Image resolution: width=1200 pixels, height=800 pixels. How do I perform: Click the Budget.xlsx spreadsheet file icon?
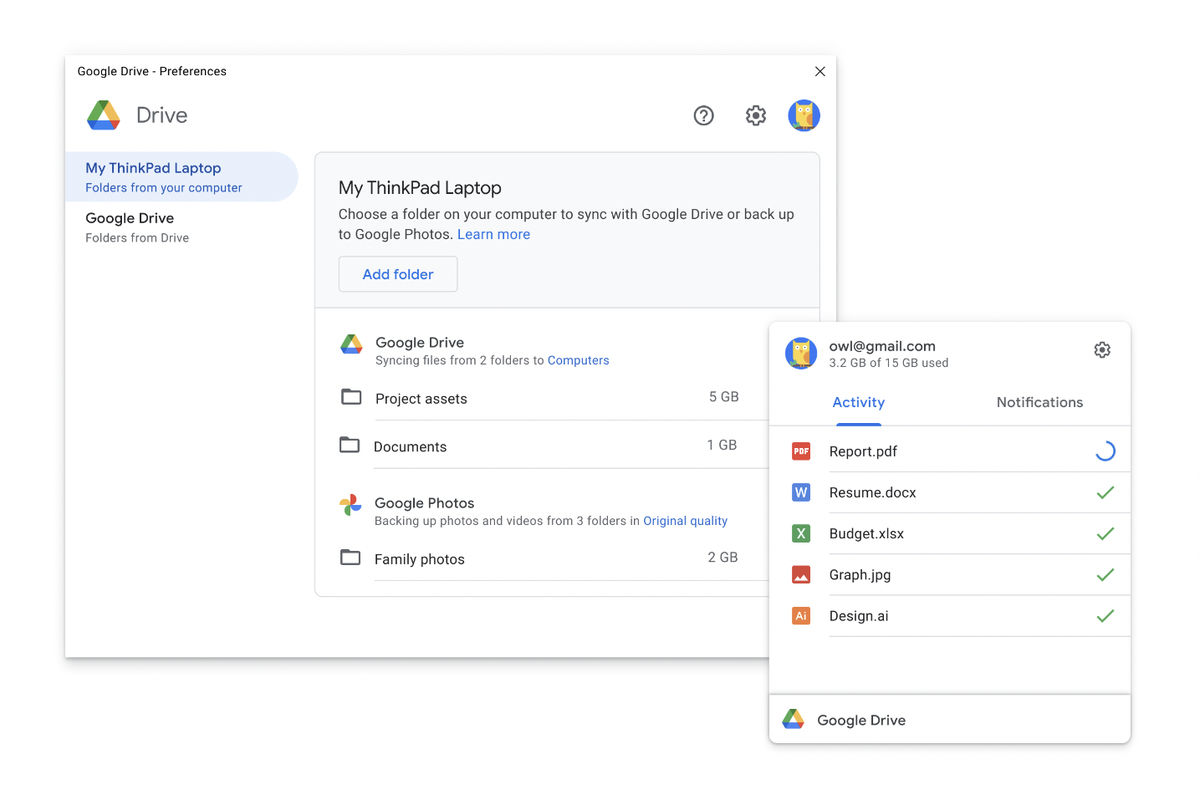[x=801, y=534]
